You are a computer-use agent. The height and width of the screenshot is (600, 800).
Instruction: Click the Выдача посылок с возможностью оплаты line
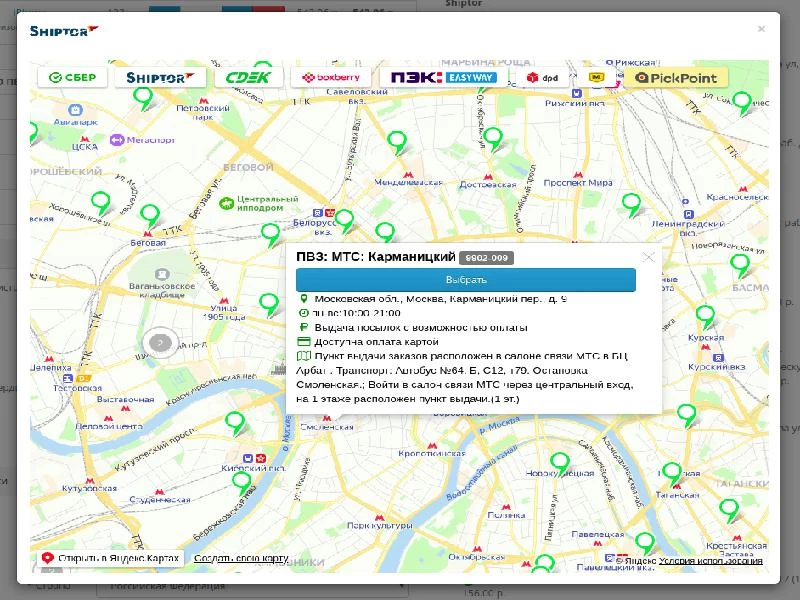coord(421,328)
